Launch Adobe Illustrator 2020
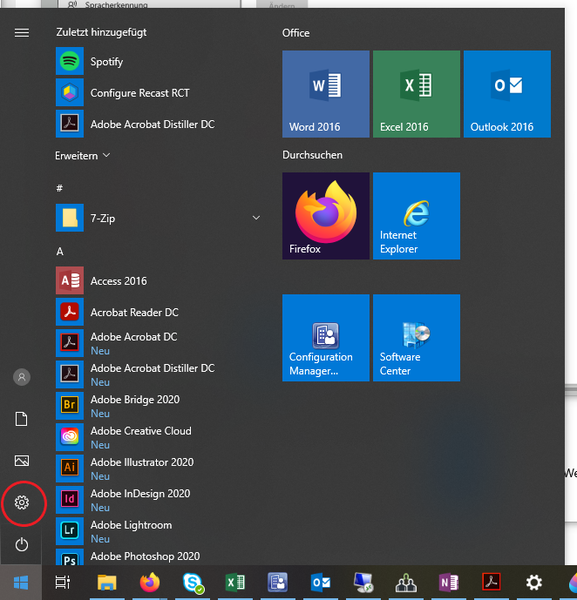This screenshot has width=577, height=600. click(159, 469)
